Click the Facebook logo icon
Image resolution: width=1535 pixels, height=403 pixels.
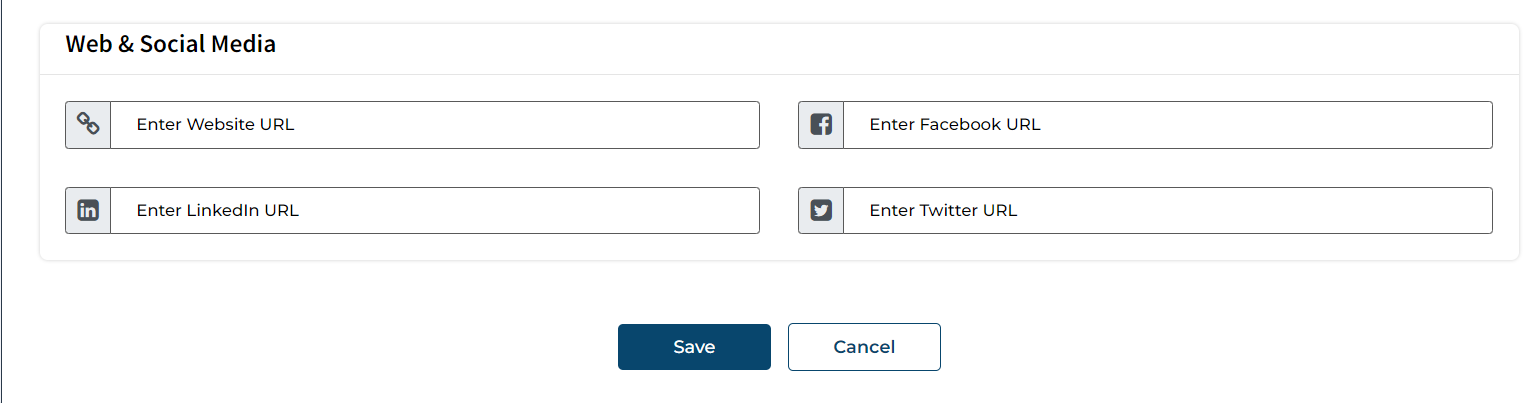[821, 125]
